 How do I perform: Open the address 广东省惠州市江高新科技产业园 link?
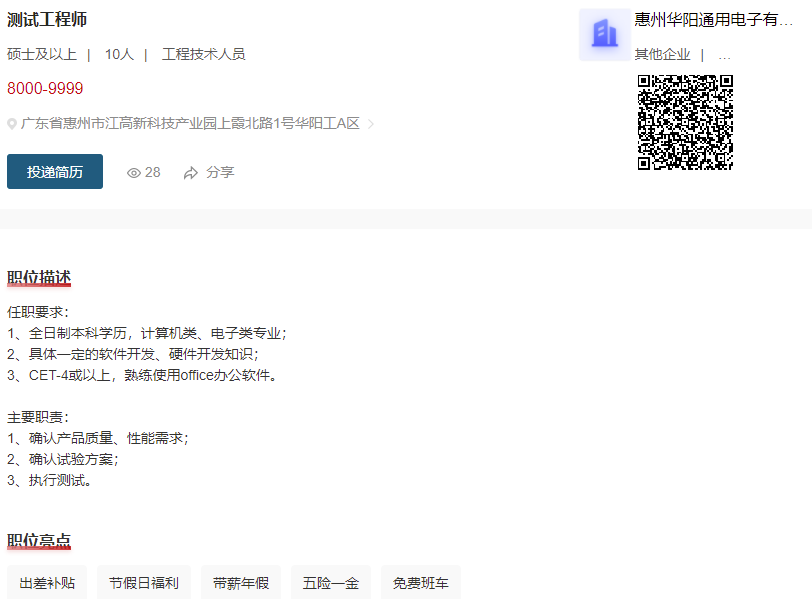tap(190, 123)
